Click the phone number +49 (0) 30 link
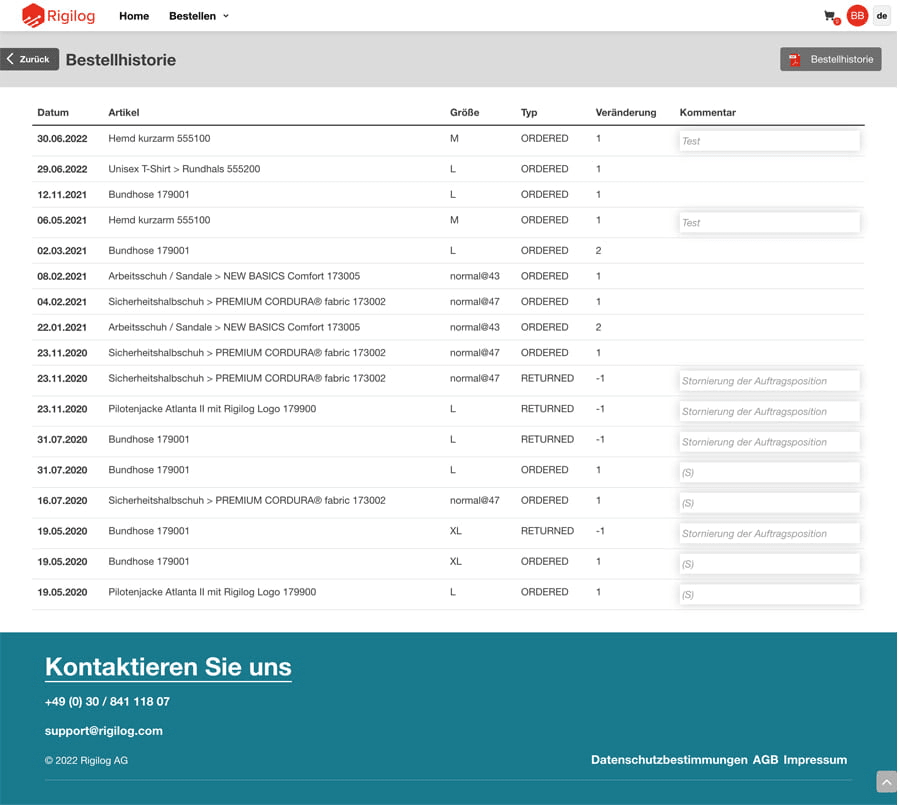The image size is (900, 805). click(x=107, y=702)
